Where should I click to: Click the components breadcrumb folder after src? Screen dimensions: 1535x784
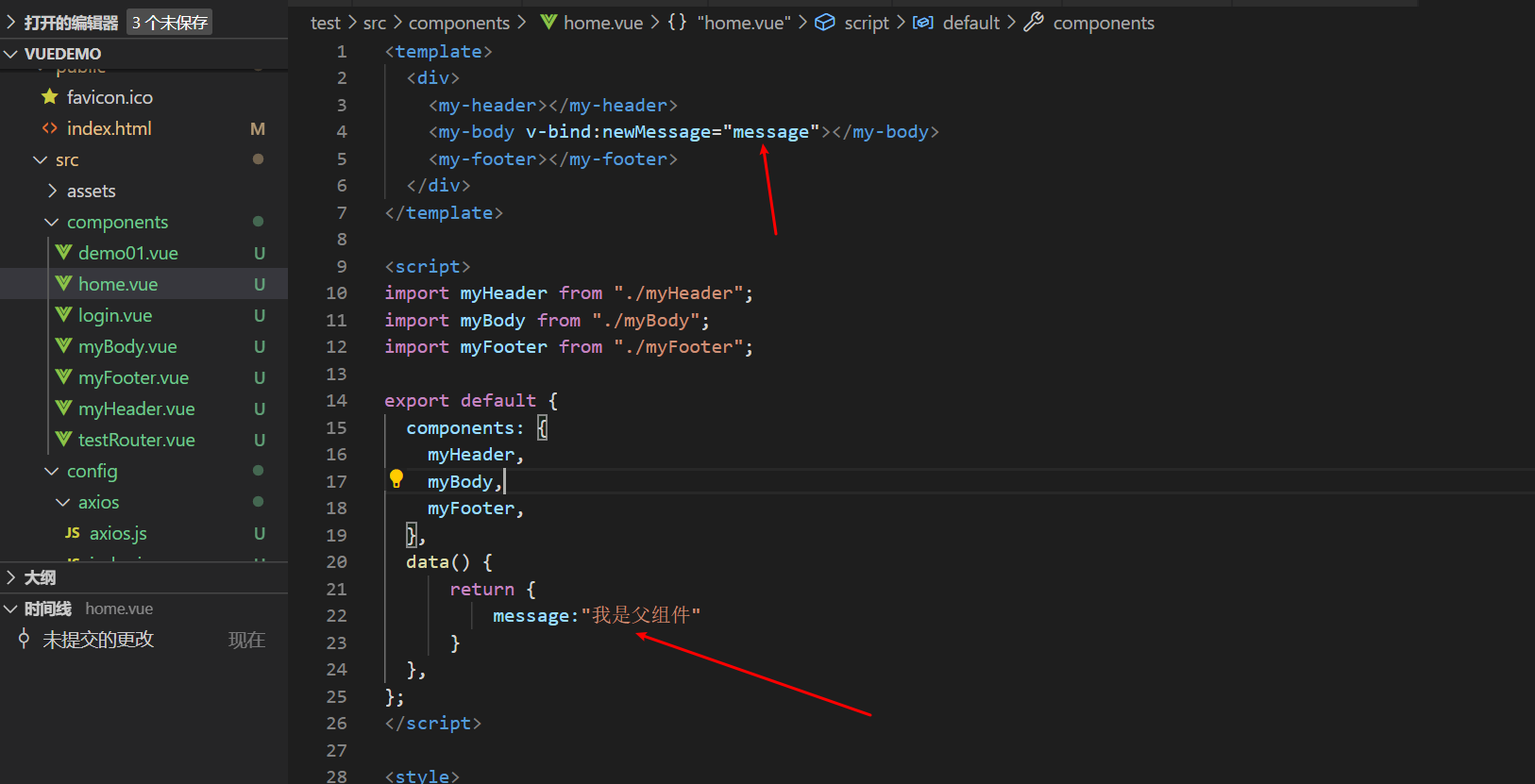tap(459, 23)
